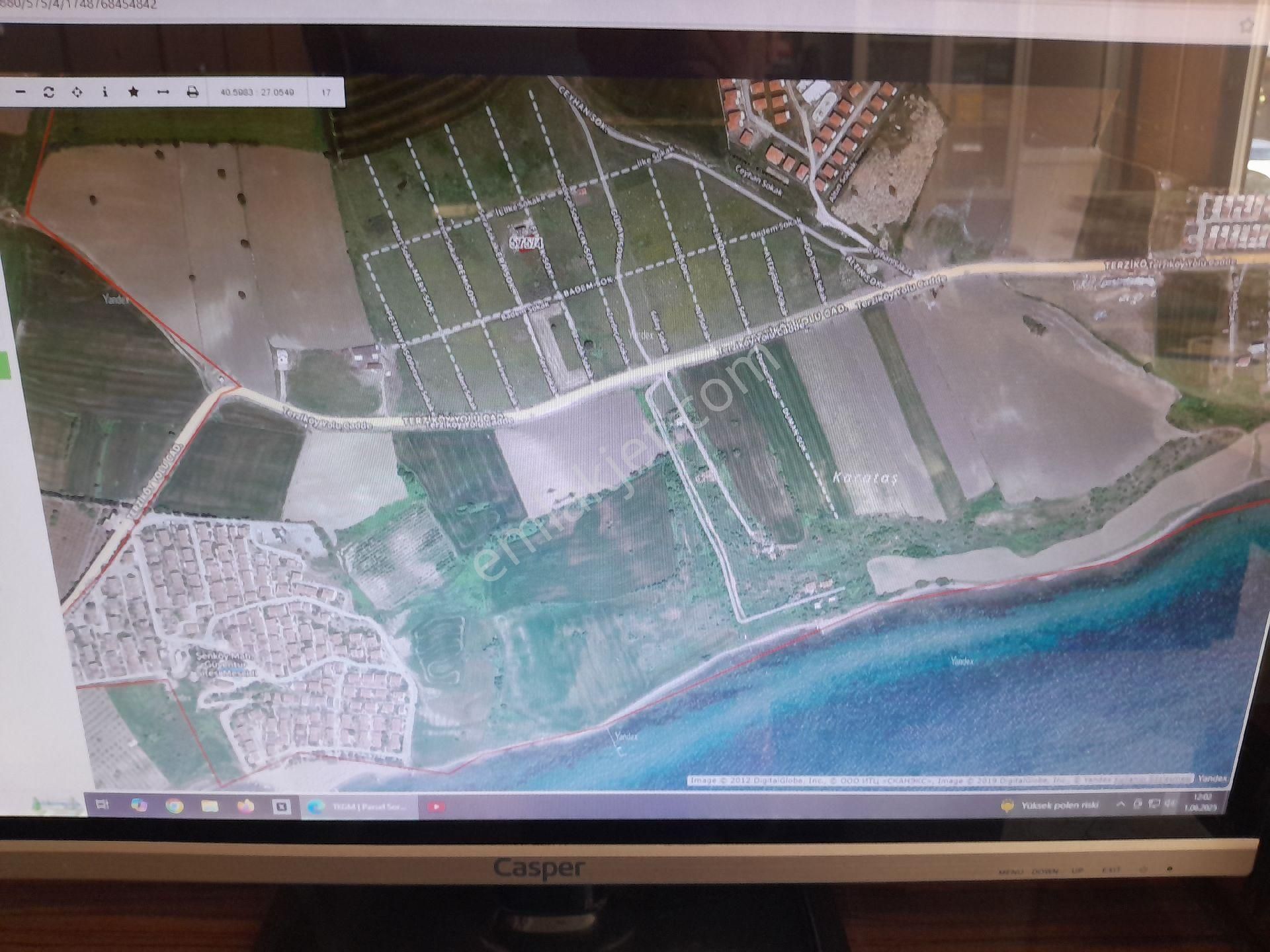Viewport: 1270px width, 952px height.
Task: Click the Karataş place label
Action: pyautogui.click(x=865, y=477)
